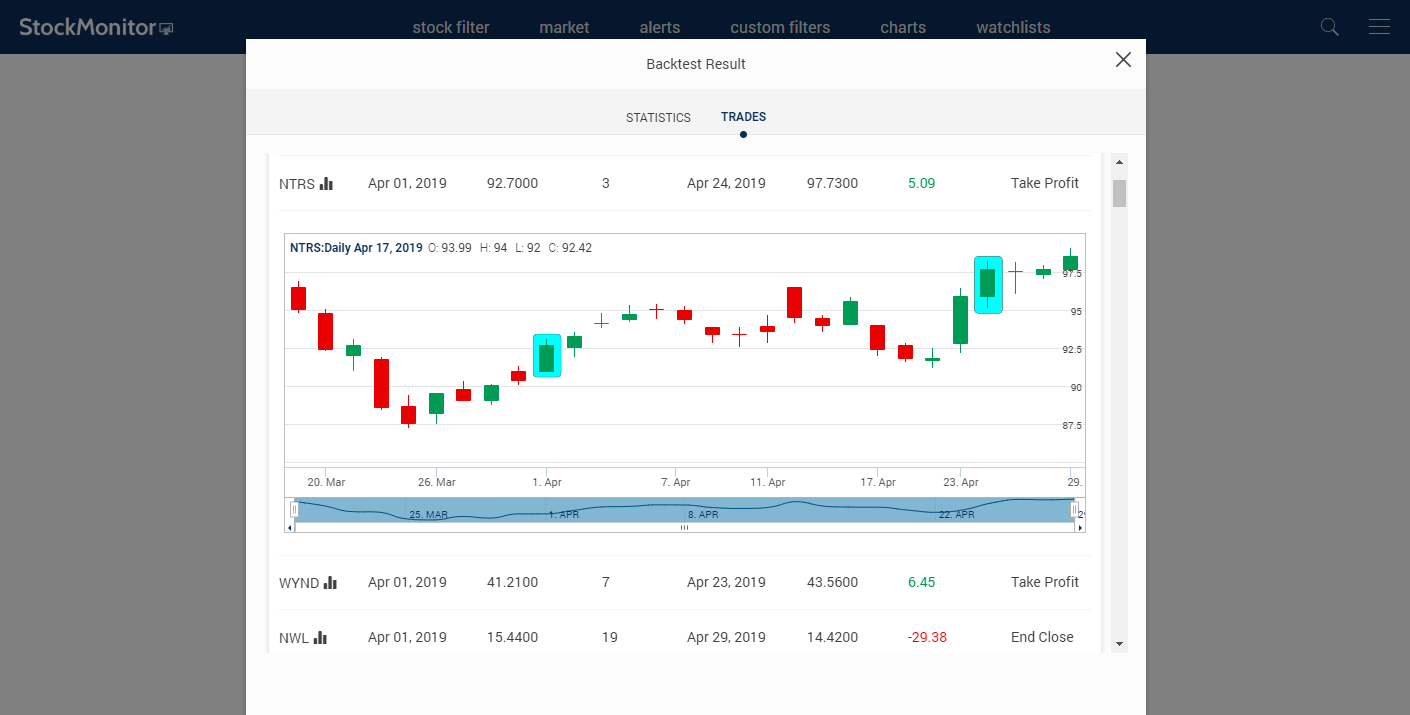Click the highlighted Apr 24 exit candle
The height and width of the screenshot is (715, 1410).
coord(988,285)
